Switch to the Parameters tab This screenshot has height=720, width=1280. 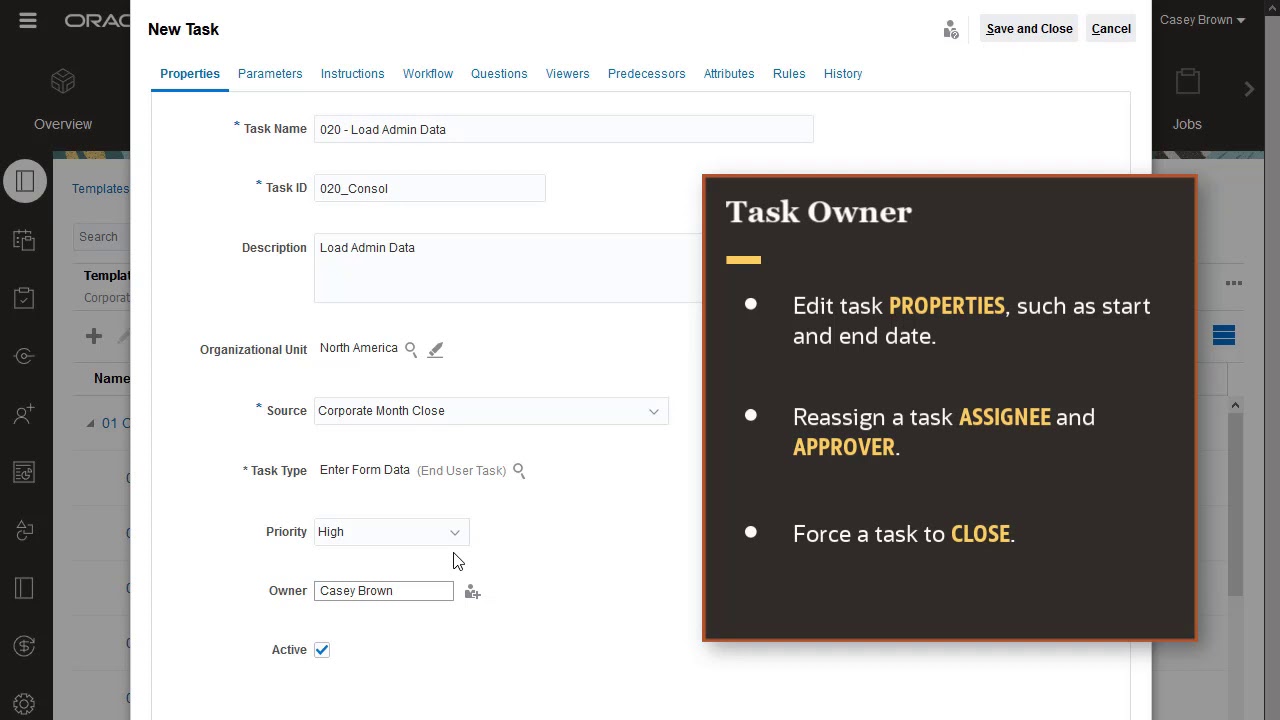[270, 74]
